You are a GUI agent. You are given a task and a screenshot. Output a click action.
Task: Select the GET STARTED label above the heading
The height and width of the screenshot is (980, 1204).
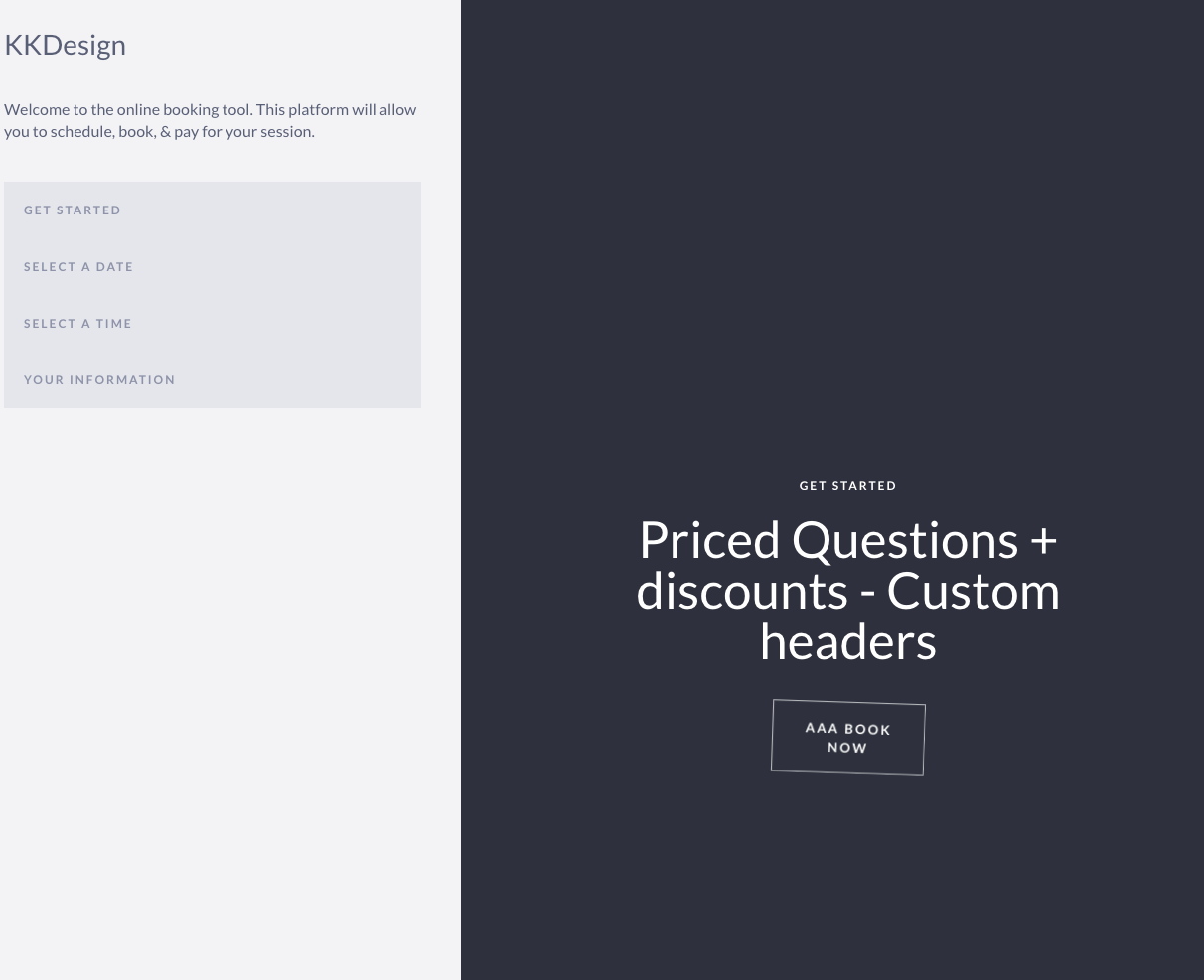(x=847, y=485)
